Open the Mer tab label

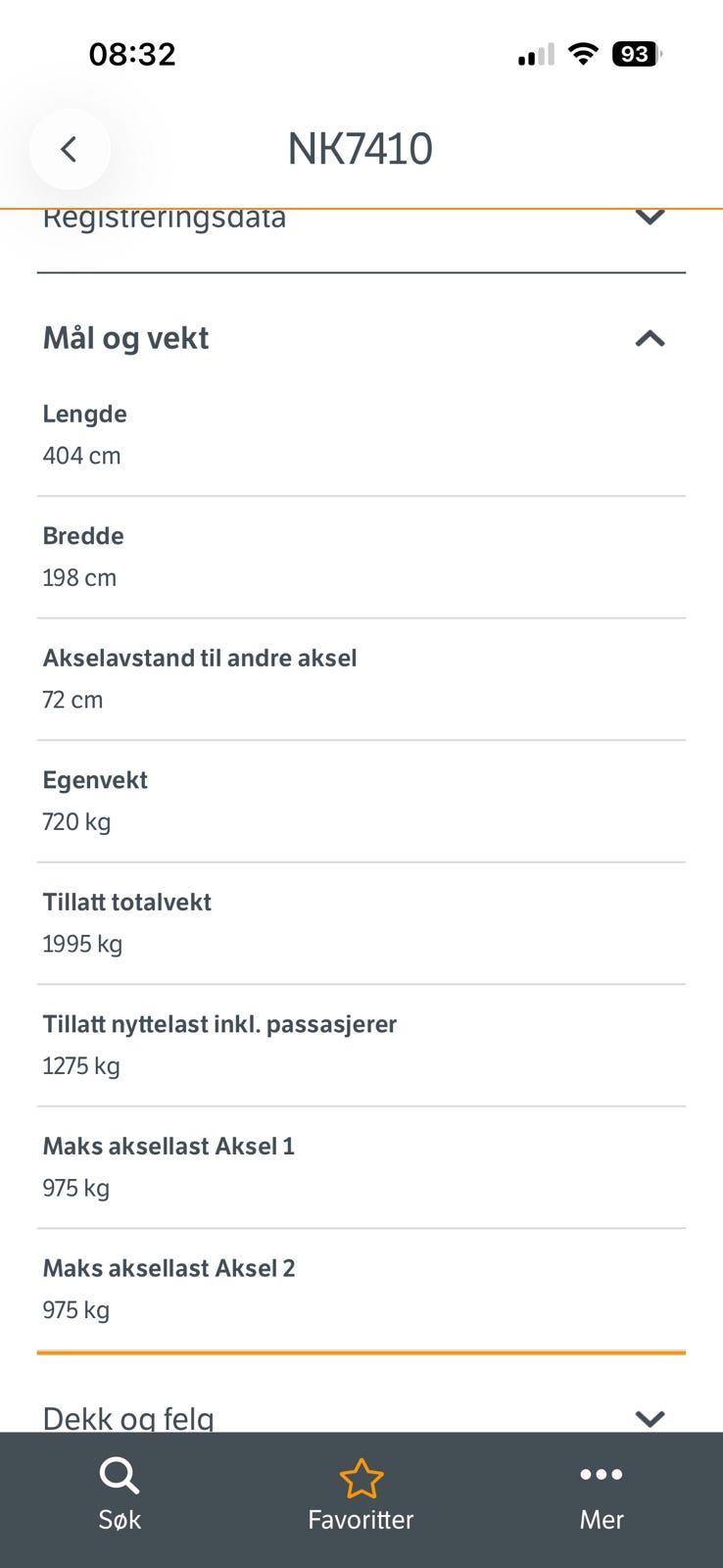602,1520
